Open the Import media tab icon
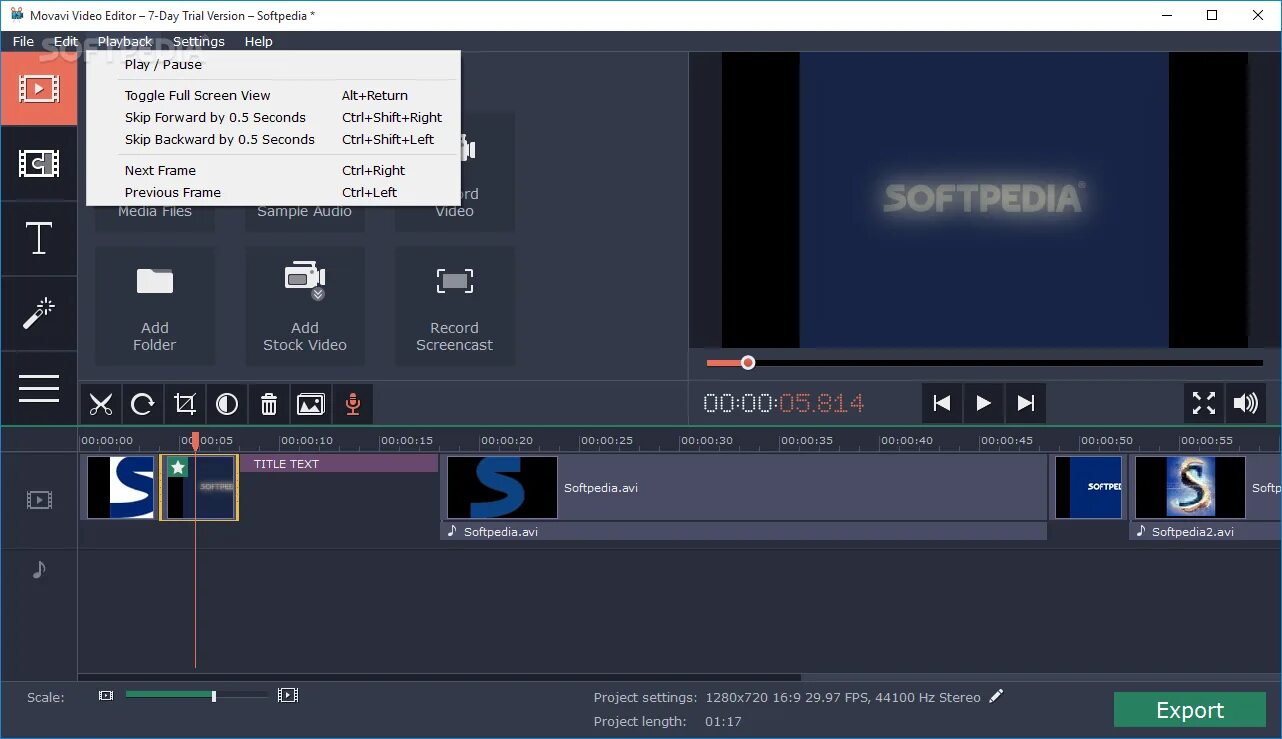1282x739 pixels. [x=38, y=88]
